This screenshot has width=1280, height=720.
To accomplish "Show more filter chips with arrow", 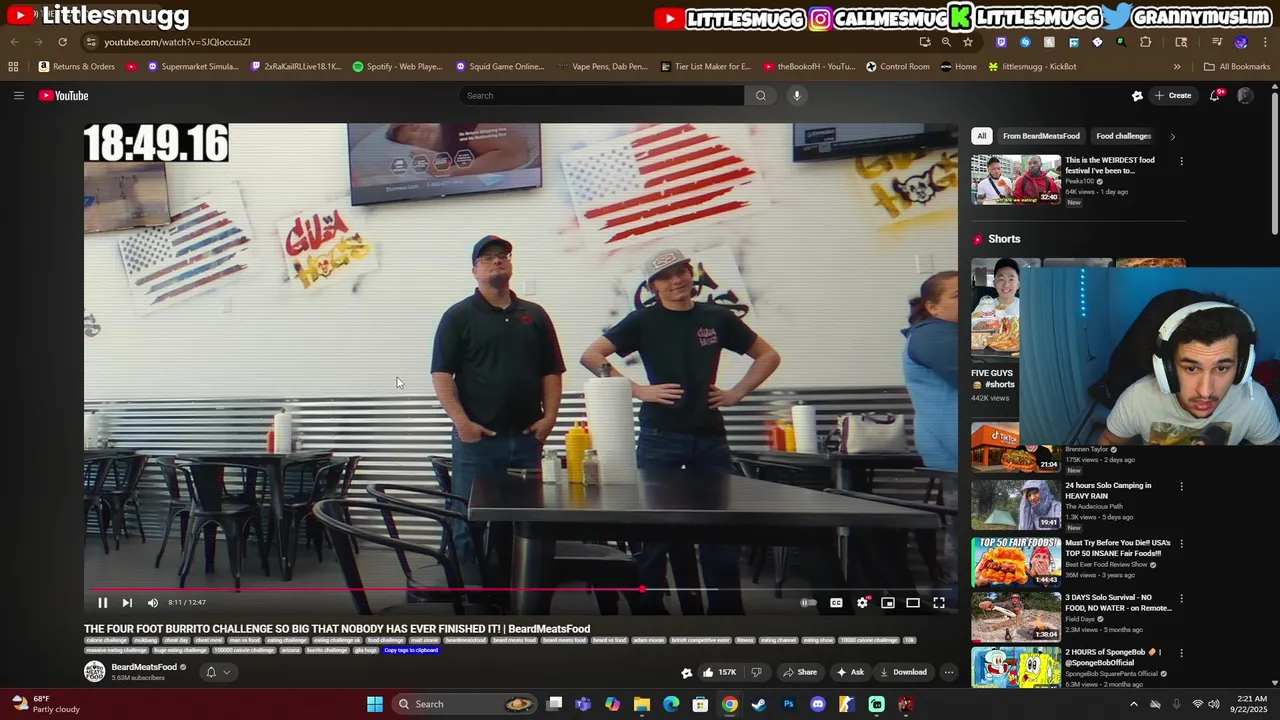I will click(x=1172, y=136).
